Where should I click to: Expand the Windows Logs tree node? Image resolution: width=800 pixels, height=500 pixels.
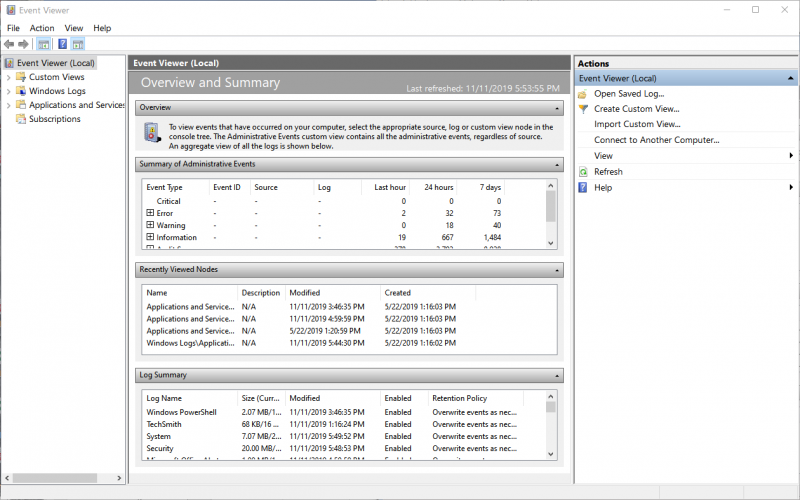click(x=8, y=91)
